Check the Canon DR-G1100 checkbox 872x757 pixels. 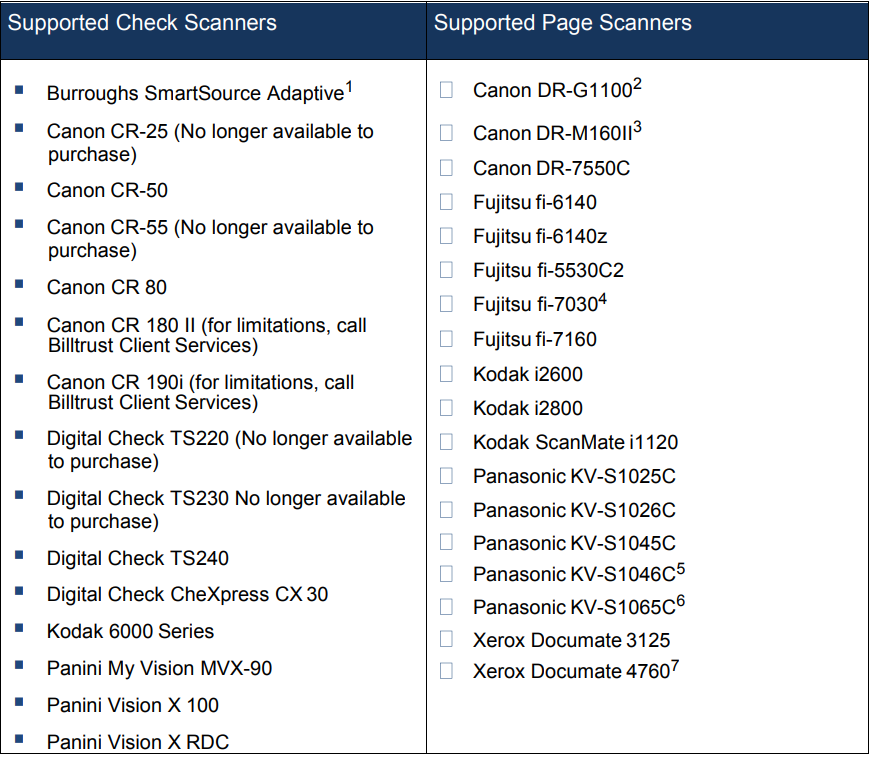pyautogui.click(x=447, y=90)
